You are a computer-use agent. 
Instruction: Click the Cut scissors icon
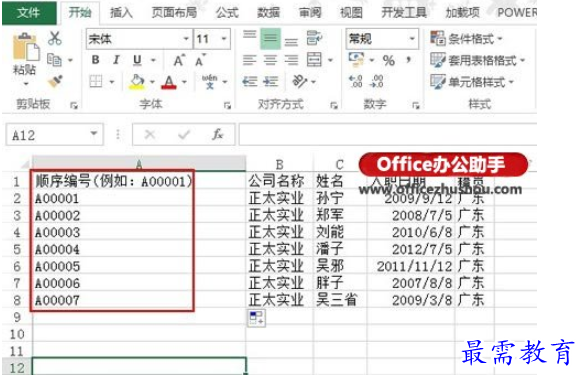55,38
